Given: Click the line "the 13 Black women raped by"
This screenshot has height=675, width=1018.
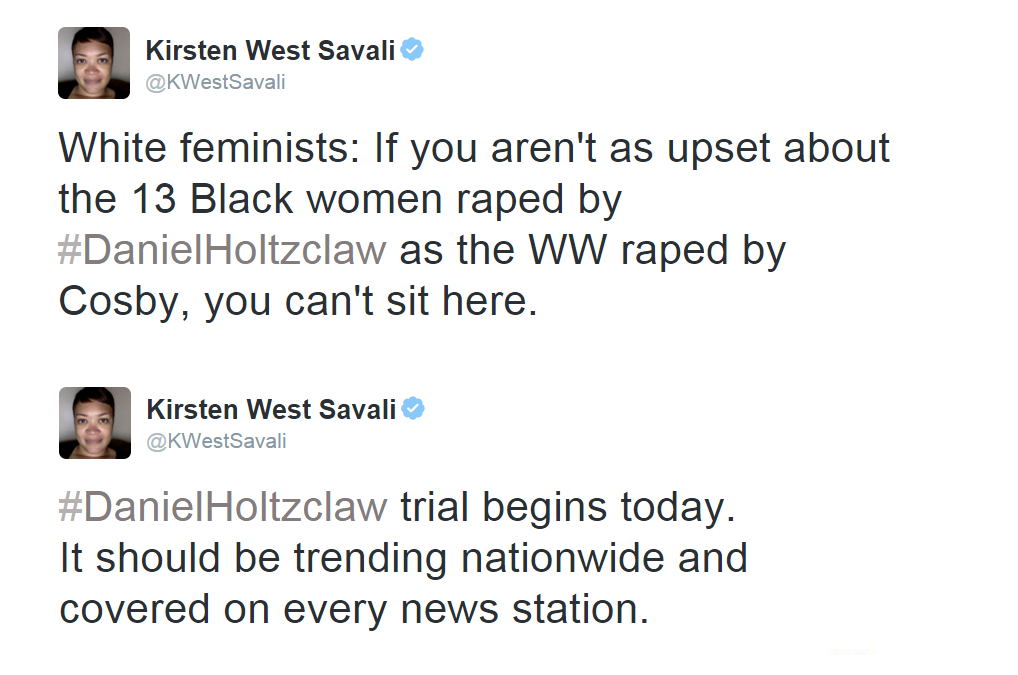Looking at the screenshot, I should coord(340,200).
